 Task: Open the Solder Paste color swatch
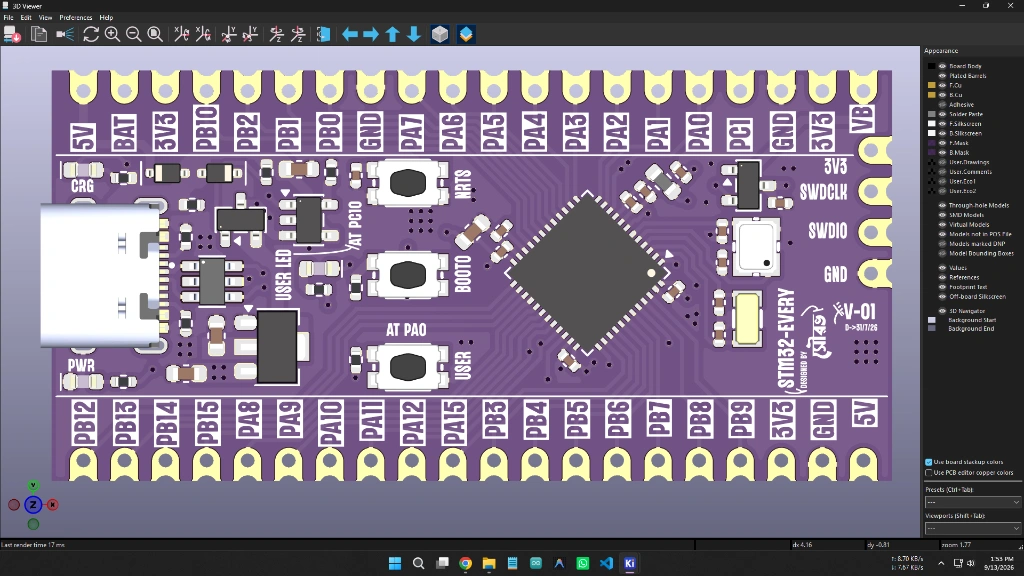(932, 114)
